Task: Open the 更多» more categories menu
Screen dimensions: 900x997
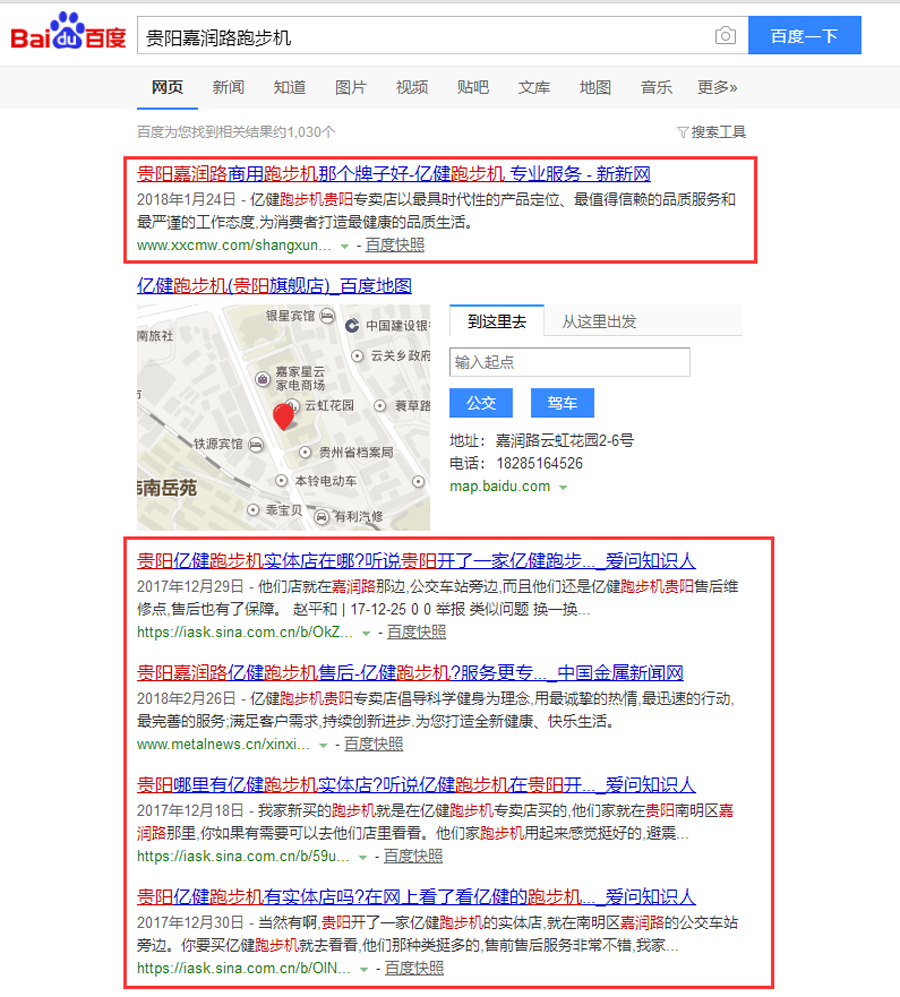Action: (x=717, y=87)
